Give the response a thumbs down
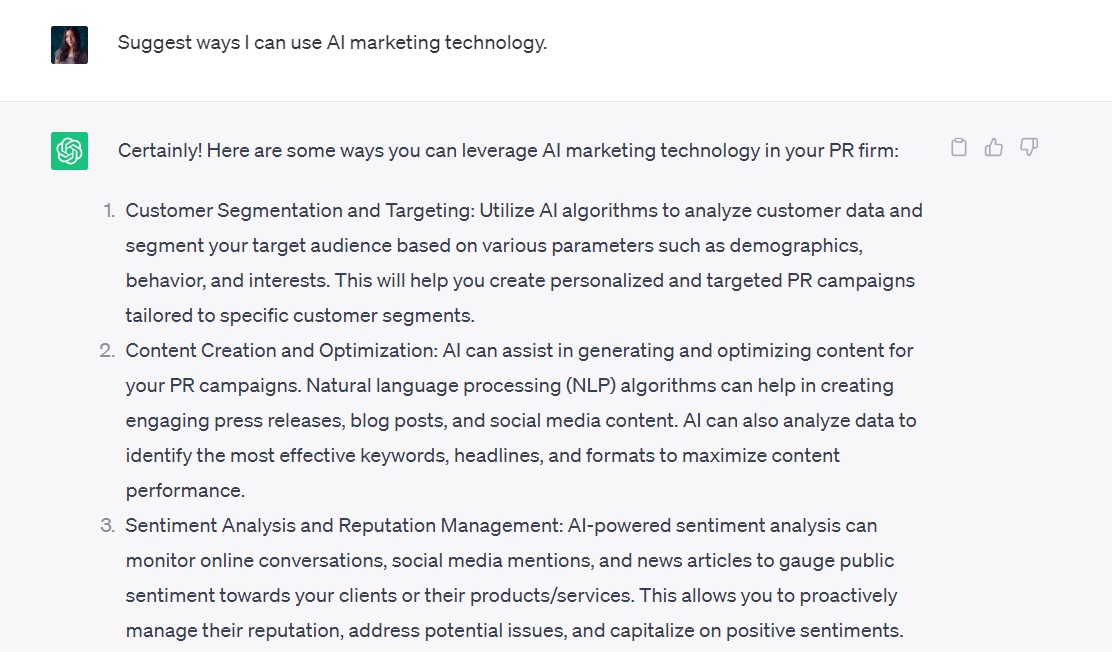 click(1029, 148)
